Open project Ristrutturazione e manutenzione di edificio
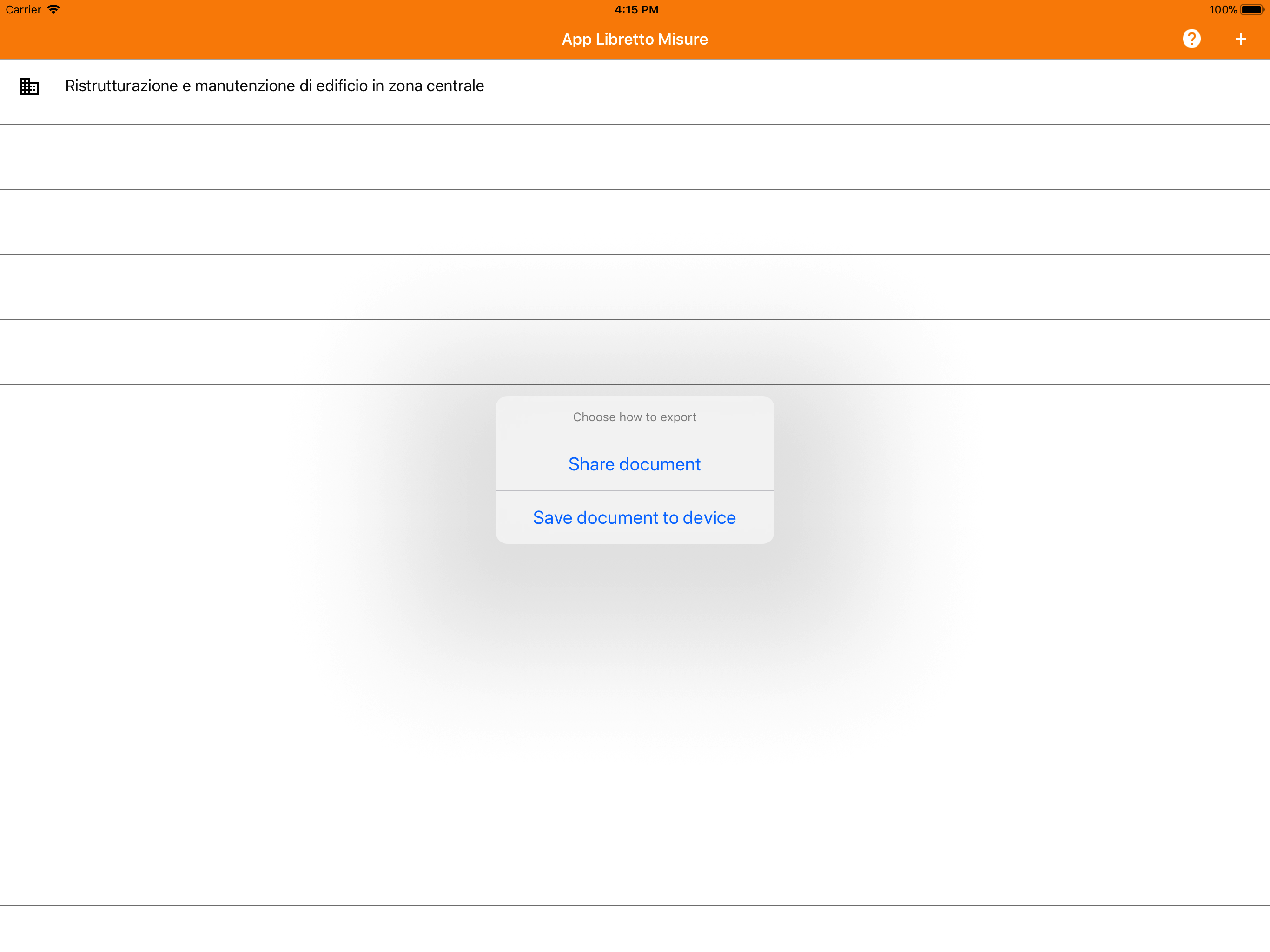Viewport: 1270px width, 952px height. coord(635,92)
